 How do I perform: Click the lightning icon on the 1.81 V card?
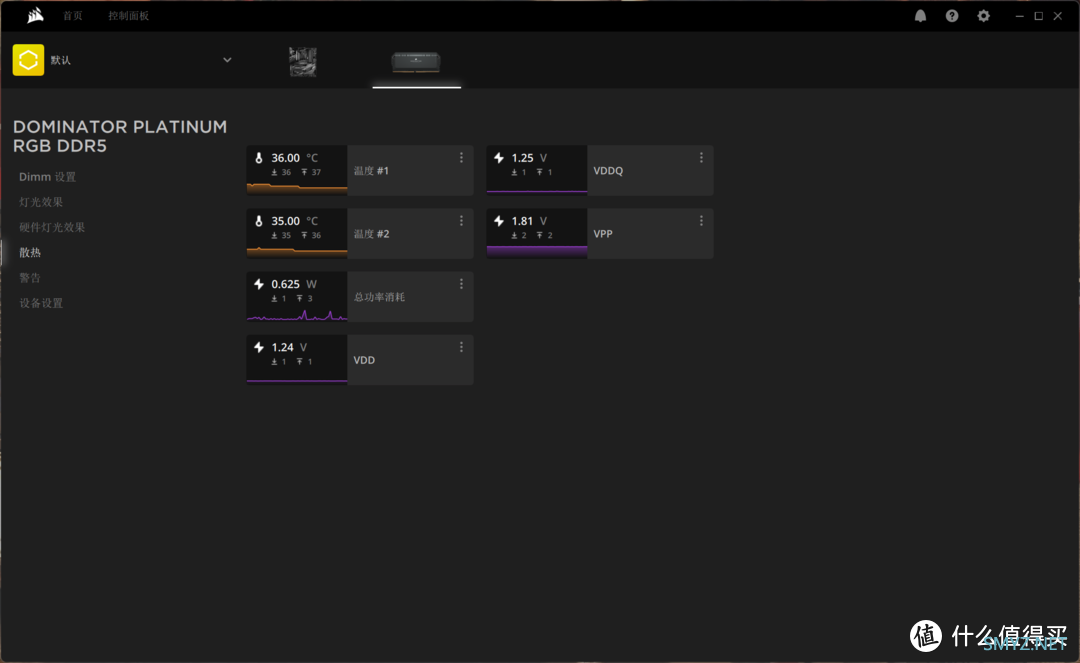tap(499, 221)
